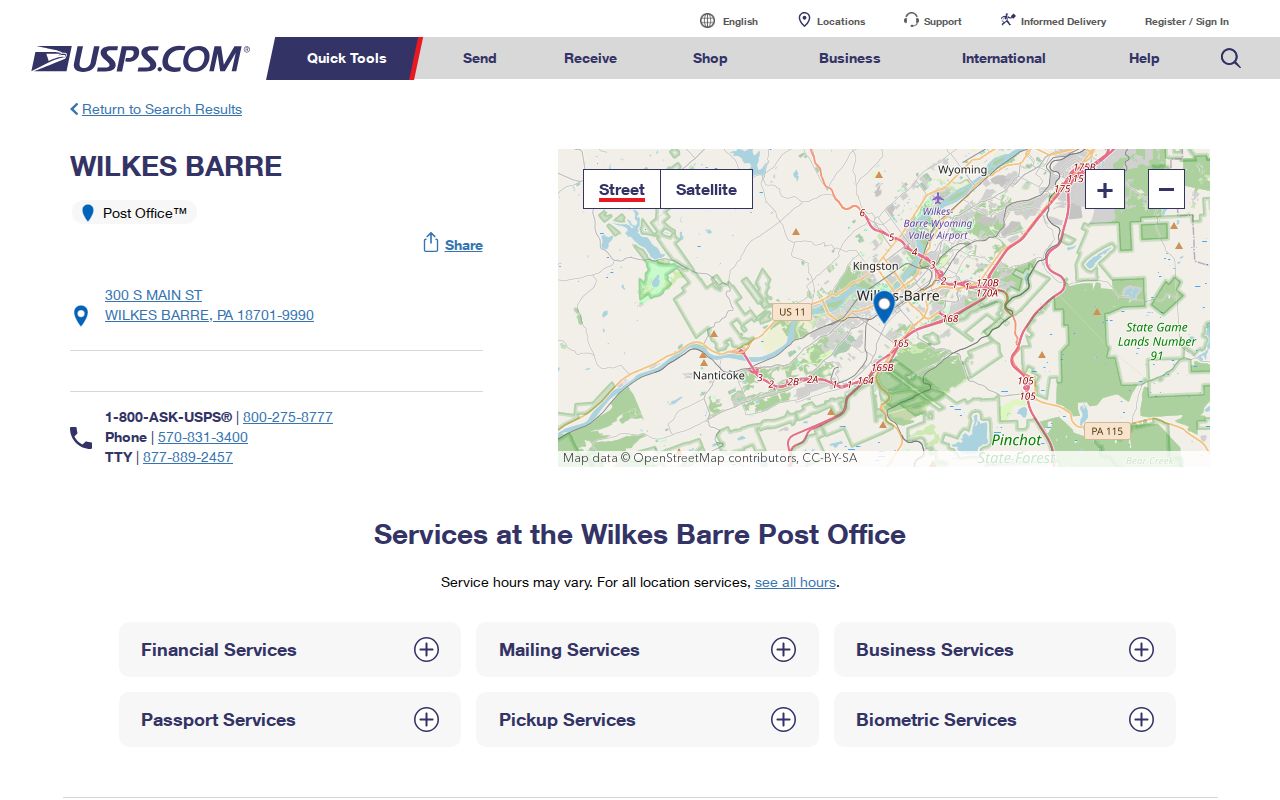Open the International menu
Image resolution: width=1280 pixels, height=800 pixels.
pos(1003,58)
